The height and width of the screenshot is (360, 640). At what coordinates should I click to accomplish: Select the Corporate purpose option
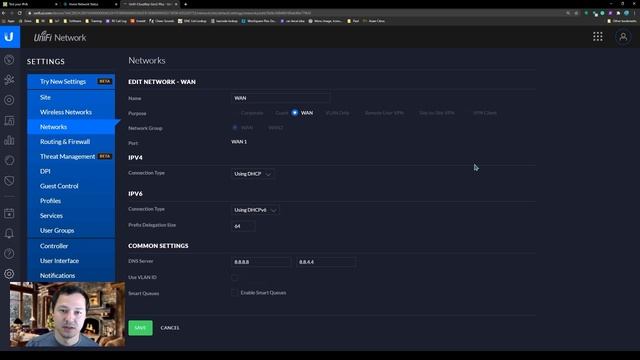[252, 113]
